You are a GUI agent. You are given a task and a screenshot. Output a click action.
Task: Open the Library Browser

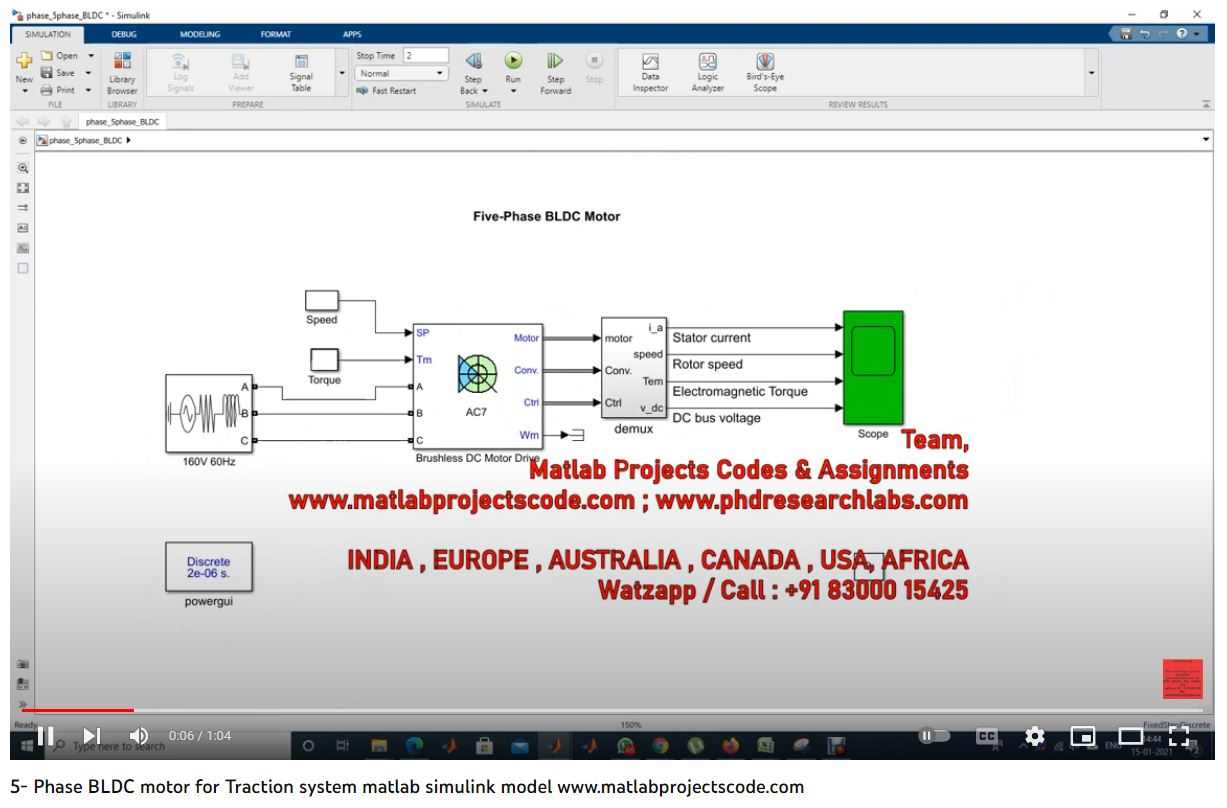click(x=122, y=62)
